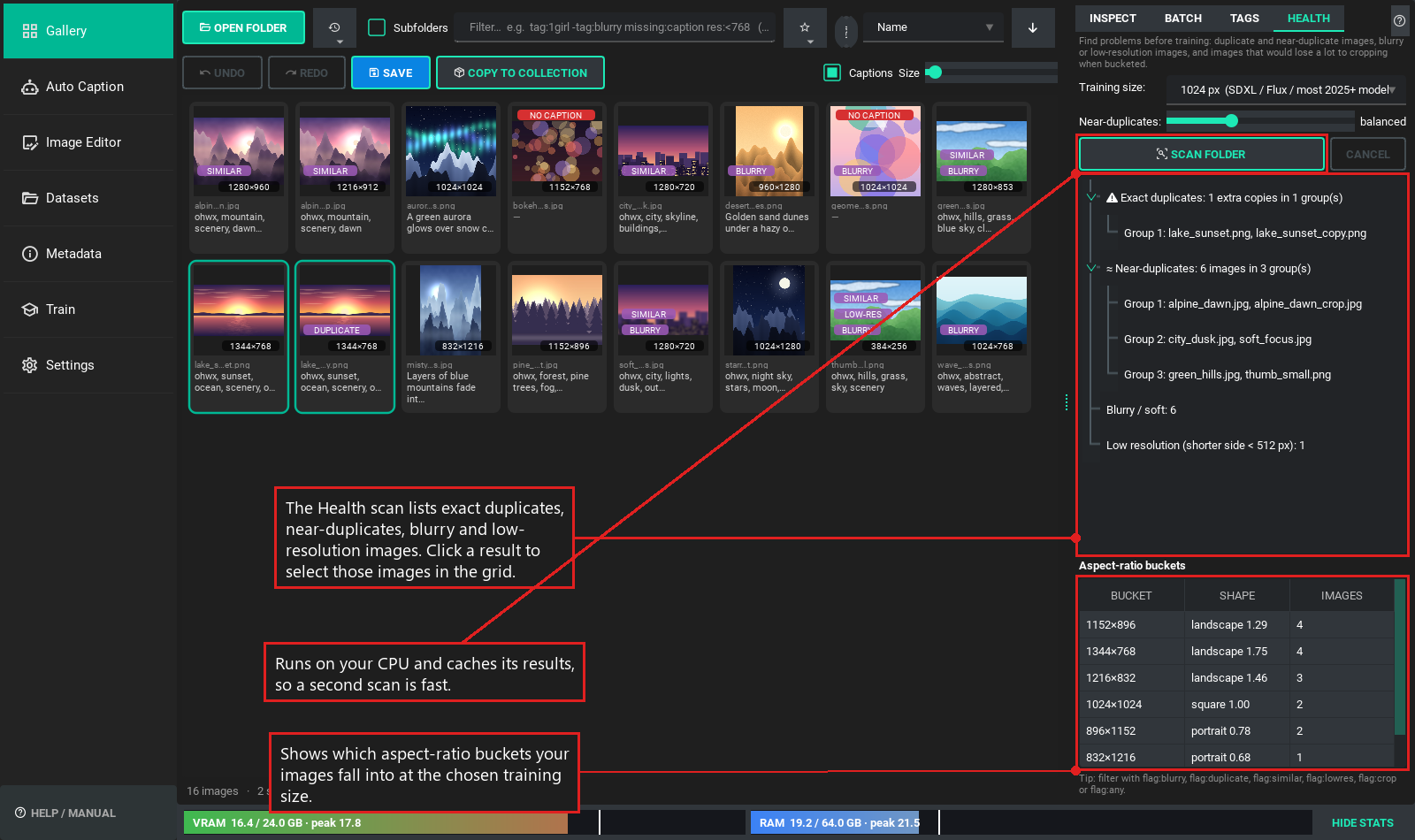This screenshot has width=1415, height=840.
Task: Click SIMILAR badge on alpine 1280×960 image
Action: pyautogui.click(x=224, y=171)
